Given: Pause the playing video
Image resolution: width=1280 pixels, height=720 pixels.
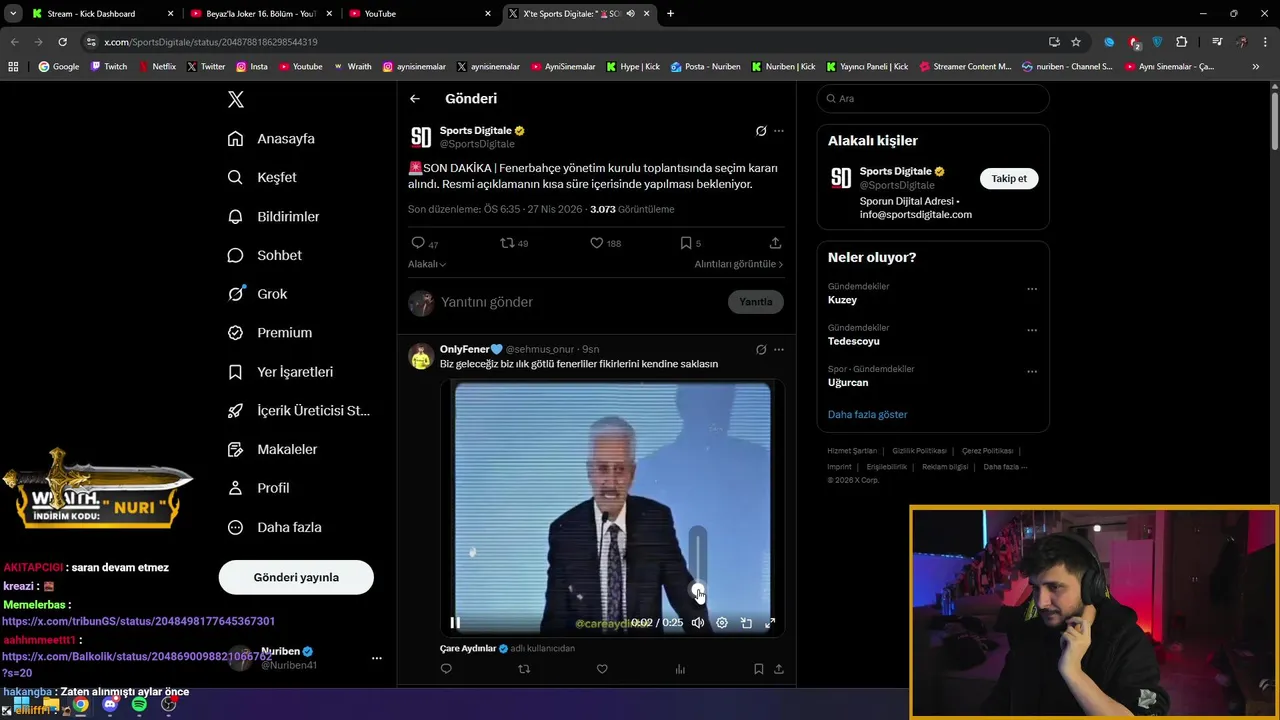Looking at the screenshot, I should point(455,623).
